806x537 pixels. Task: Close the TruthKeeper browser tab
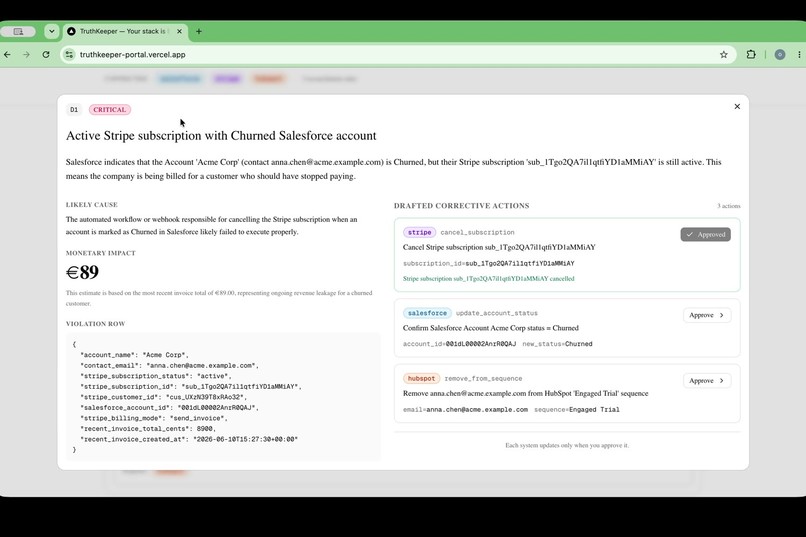tap(179, 31)
